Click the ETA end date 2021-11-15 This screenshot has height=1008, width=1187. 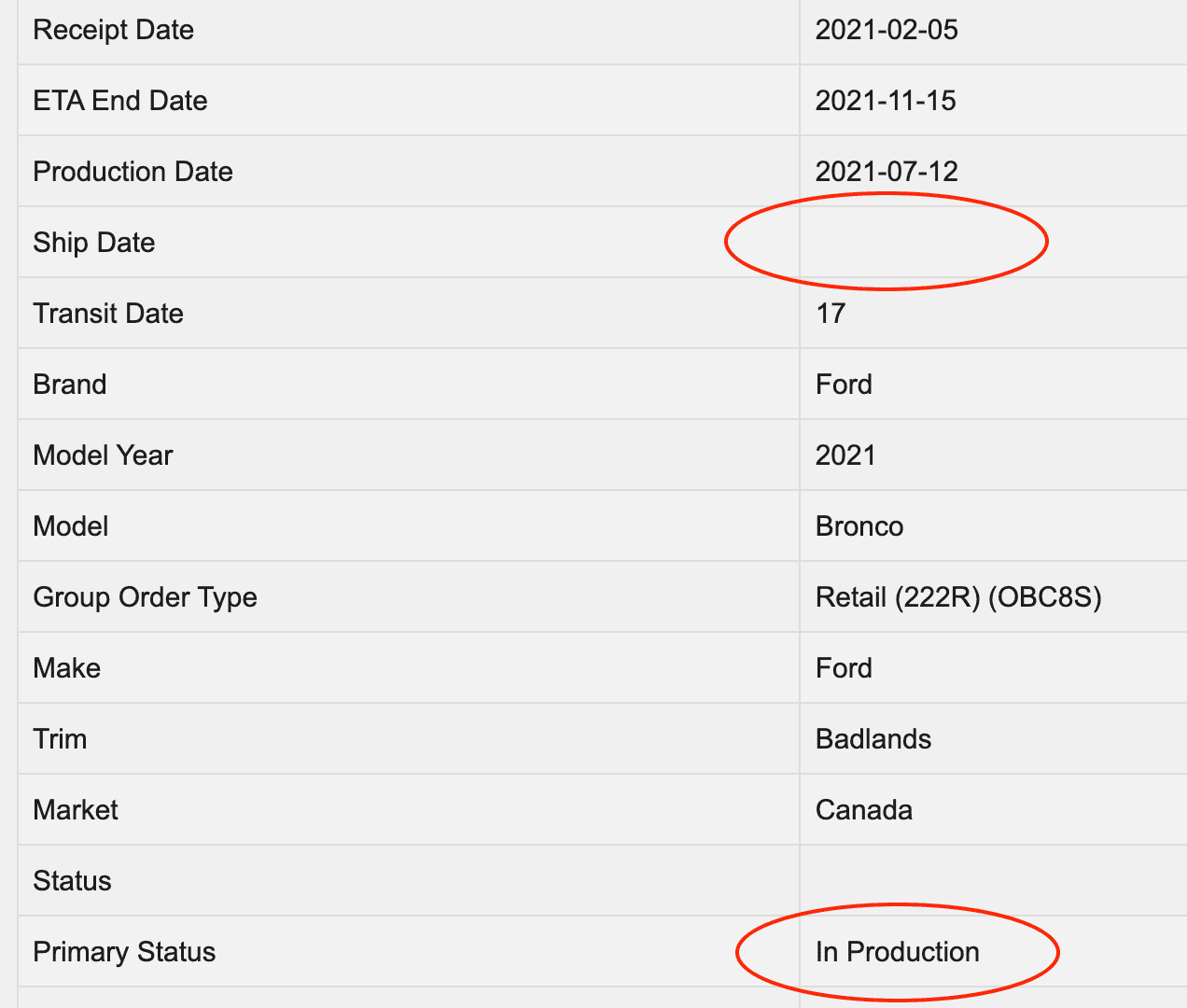(x=886, y=101)
